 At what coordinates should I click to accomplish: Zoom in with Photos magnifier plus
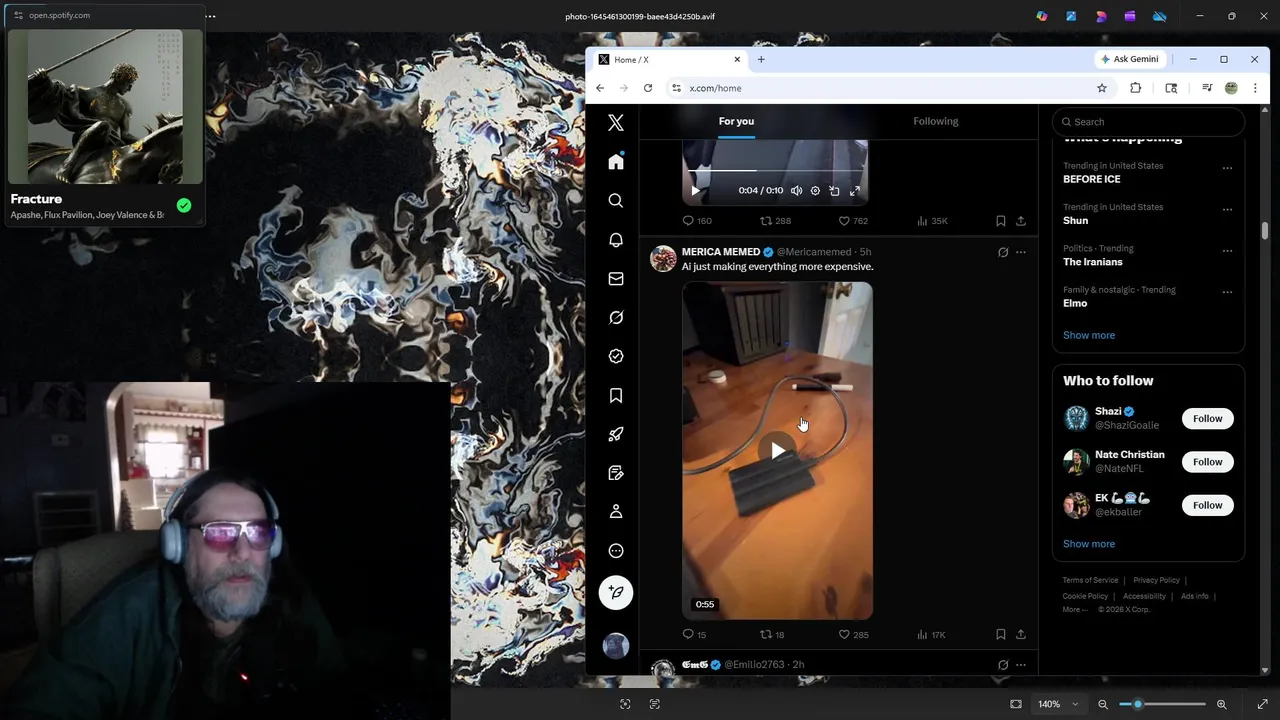click(x=1221, y=704)
